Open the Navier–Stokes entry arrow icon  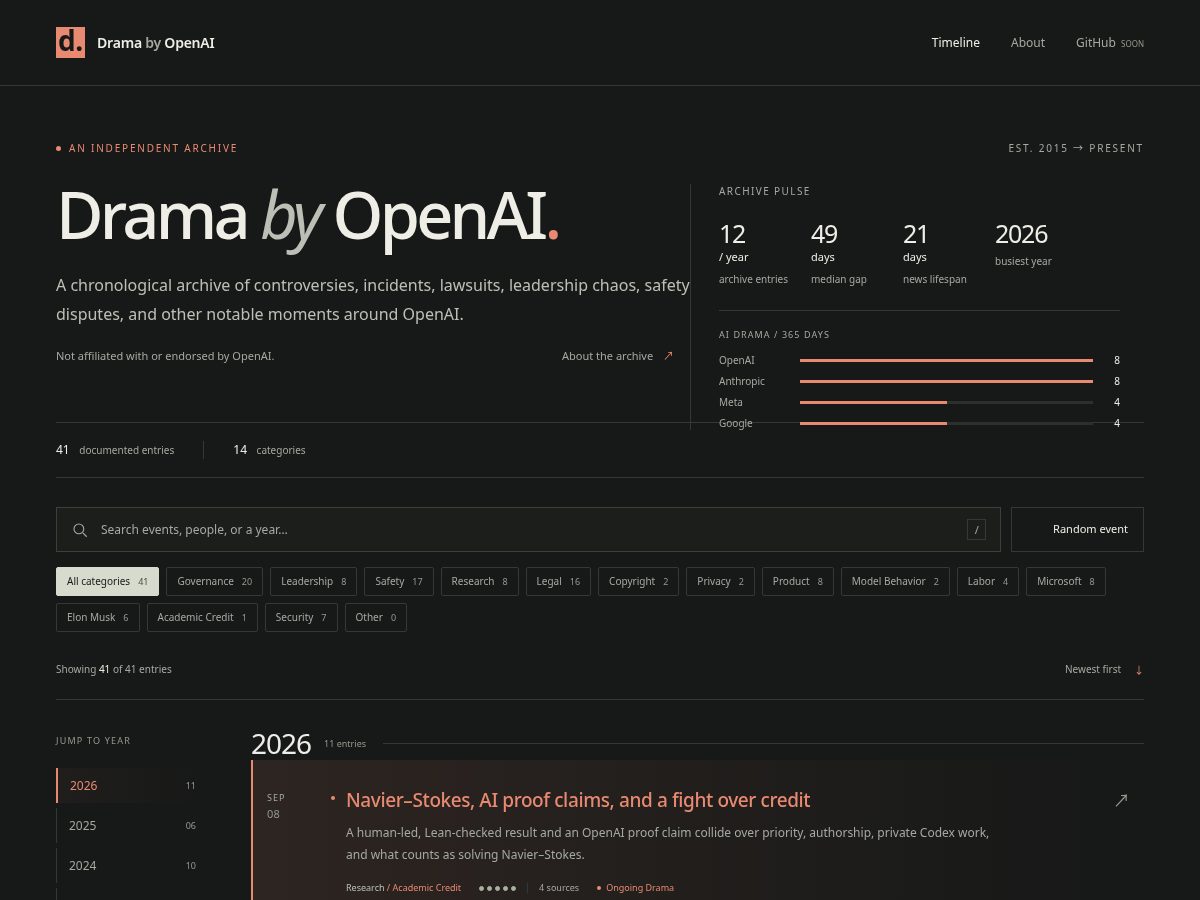click(x=1121, y=800)
